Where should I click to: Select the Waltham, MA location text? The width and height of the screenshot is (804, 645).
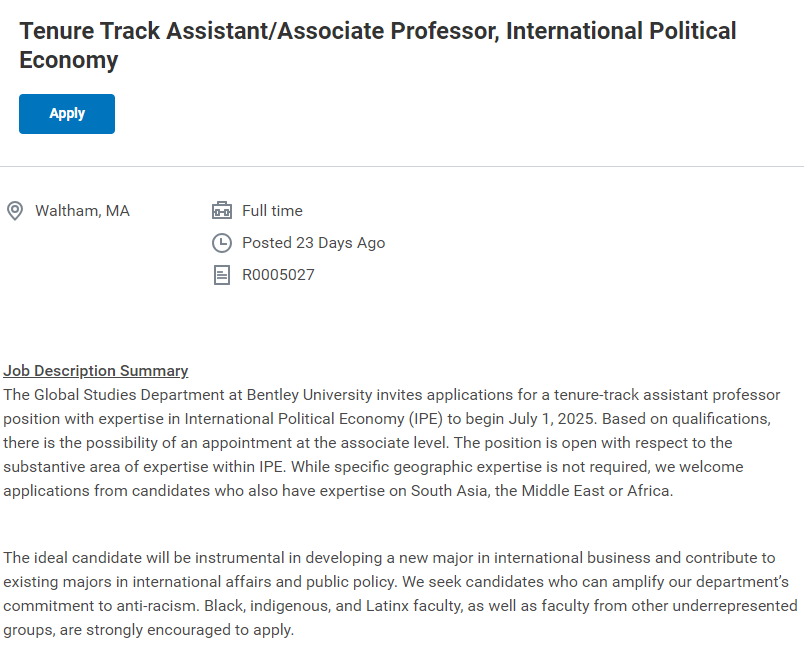(82, 211)
